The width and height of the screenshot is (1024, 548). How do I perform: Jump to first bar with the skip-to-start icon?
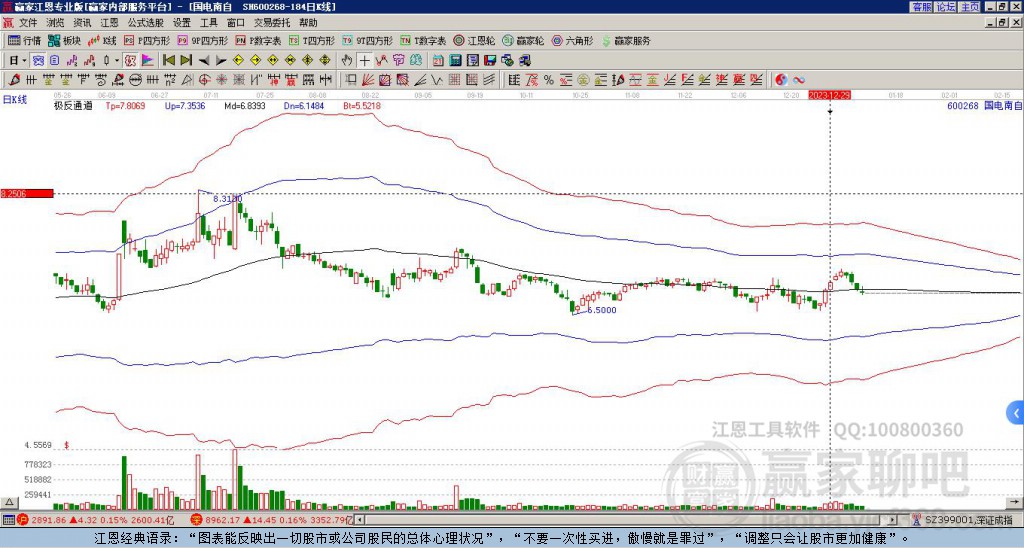(x=168, y=61)
